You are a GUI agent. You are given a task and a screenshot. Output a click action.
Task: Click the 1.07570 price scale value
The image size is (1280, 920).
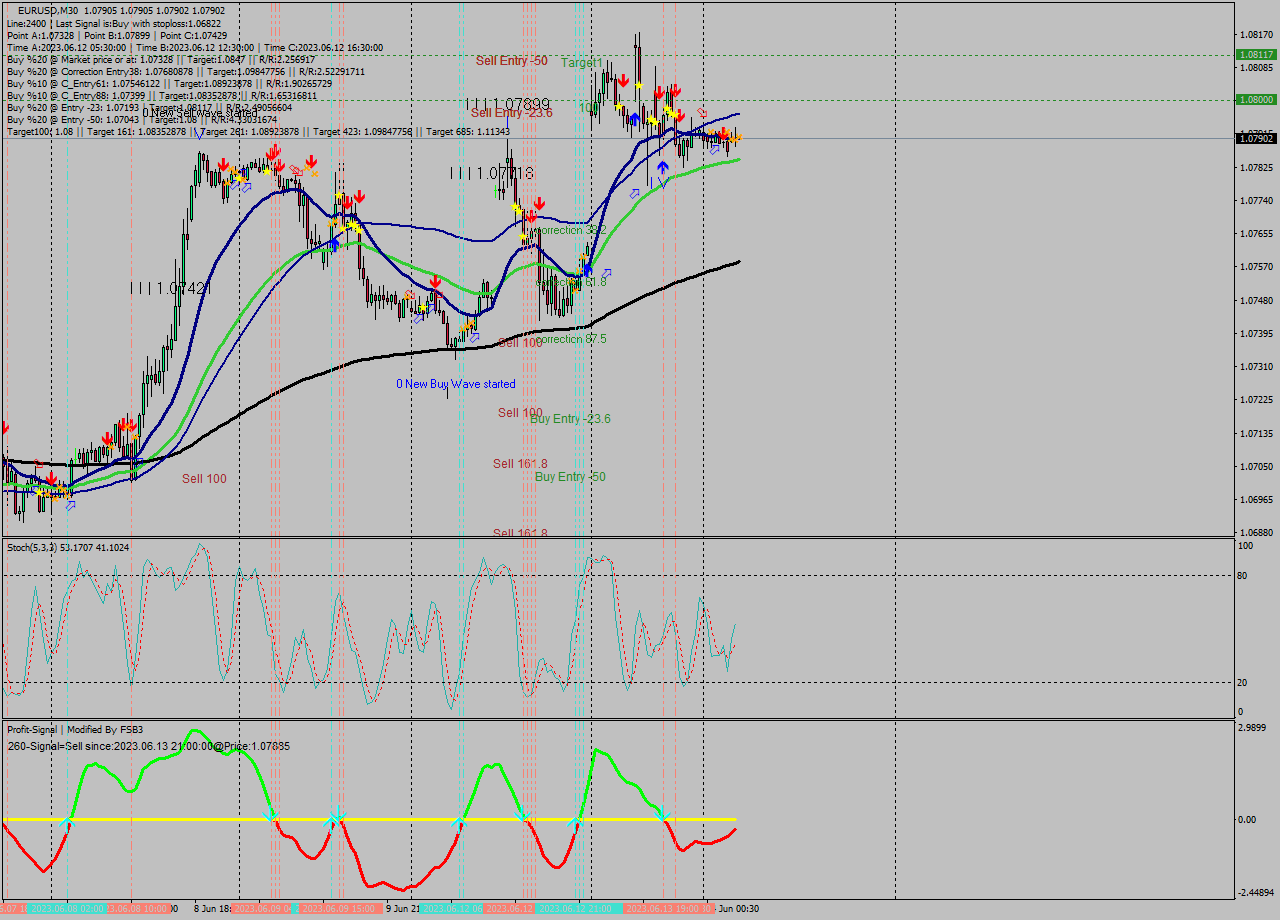pos(1256,267)
